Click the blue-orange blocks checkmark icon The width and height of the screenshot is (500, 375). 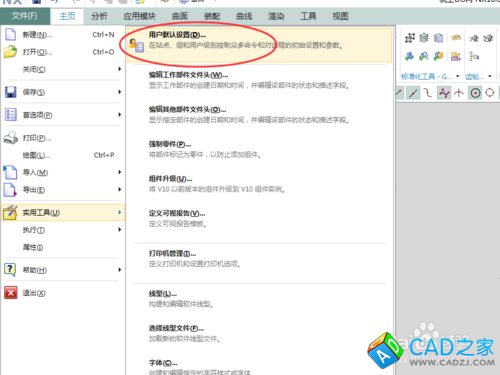[x=439, y=56]
